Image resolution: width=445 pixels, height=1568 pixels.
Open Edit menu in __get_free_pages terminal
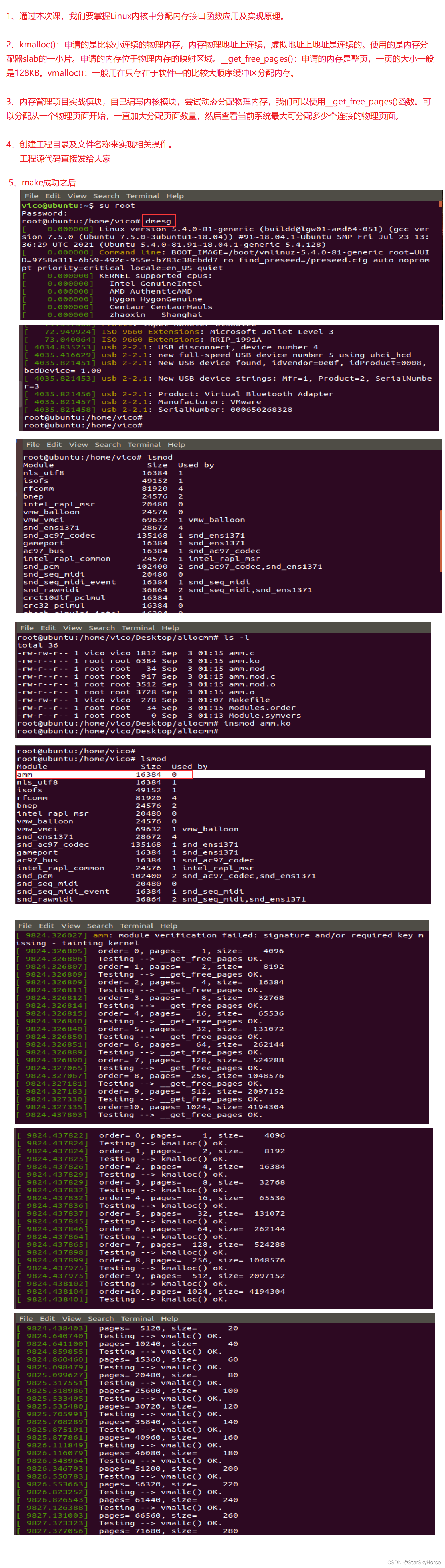(47, 926)
